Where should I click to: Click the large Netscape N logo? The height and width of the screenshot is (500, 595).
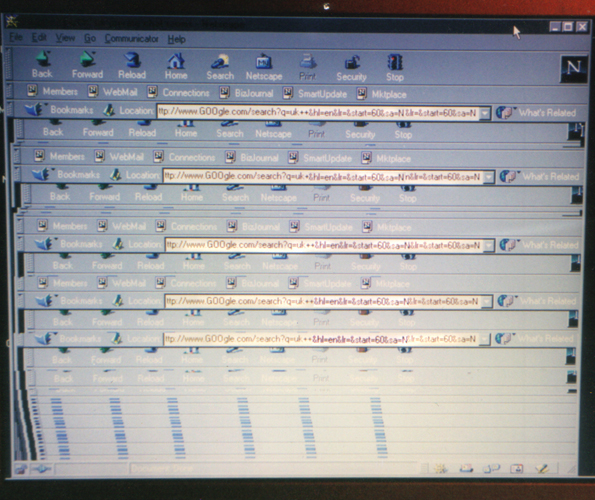tap(574, 69)
